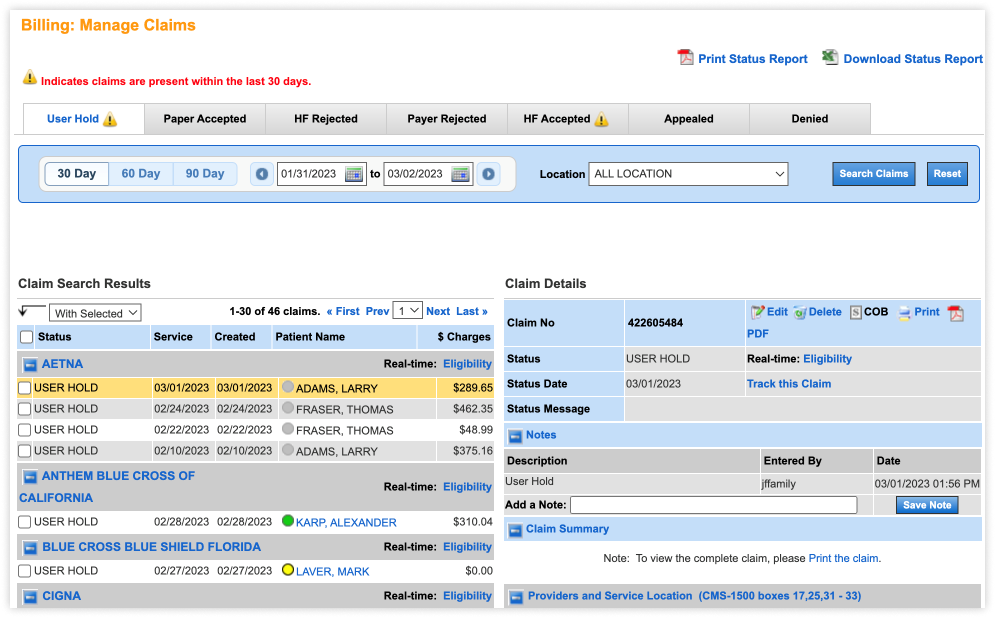Open the With Selected dropdown
Screen dimensions: 995x618
95,313
